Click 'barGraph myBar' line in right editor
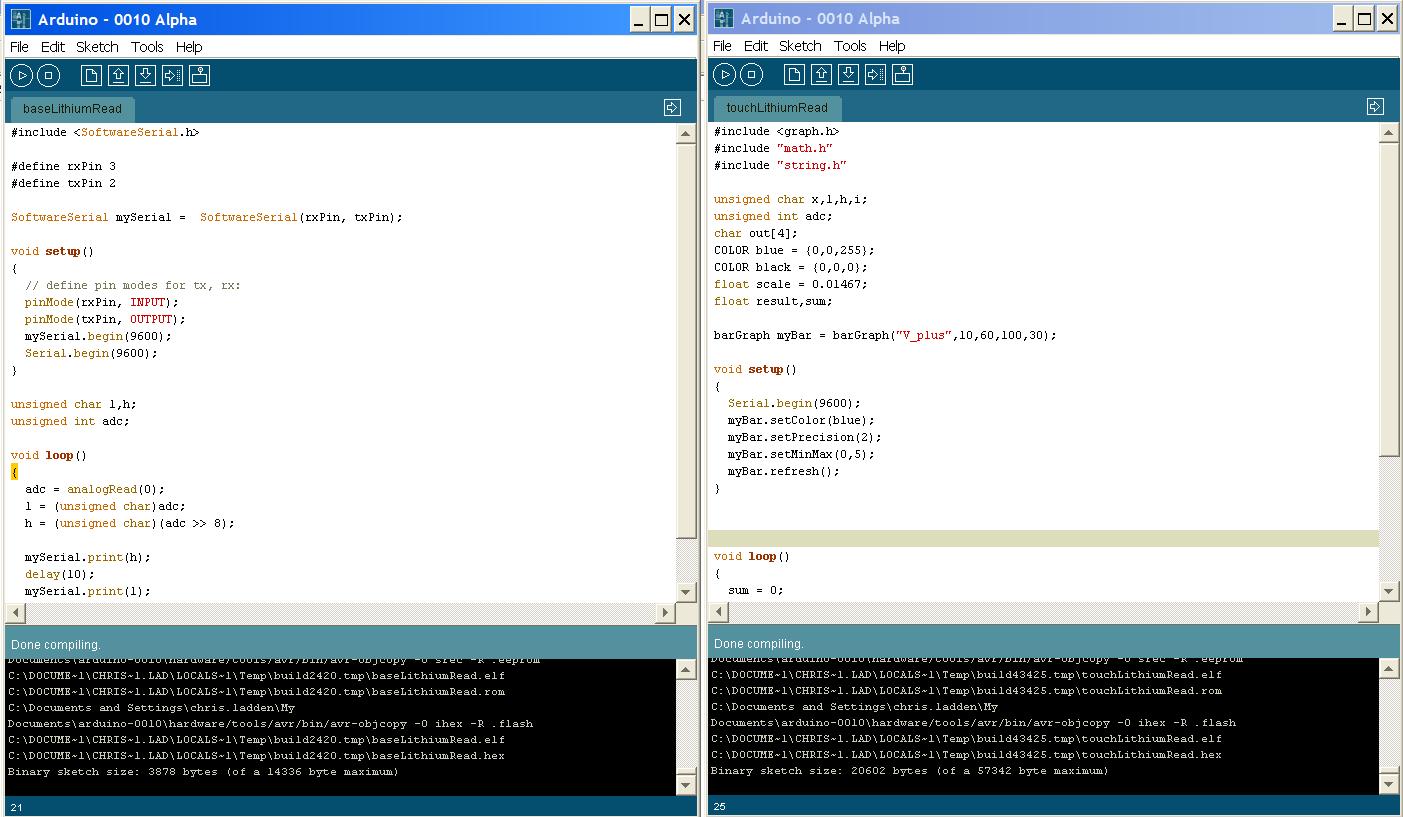This screenshot has height=817, width=1403. (885, 335)
